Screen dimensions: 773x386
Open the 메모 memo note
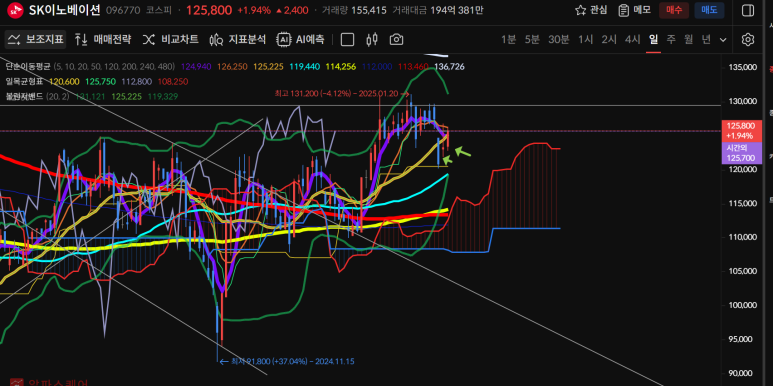coord(634,10)
